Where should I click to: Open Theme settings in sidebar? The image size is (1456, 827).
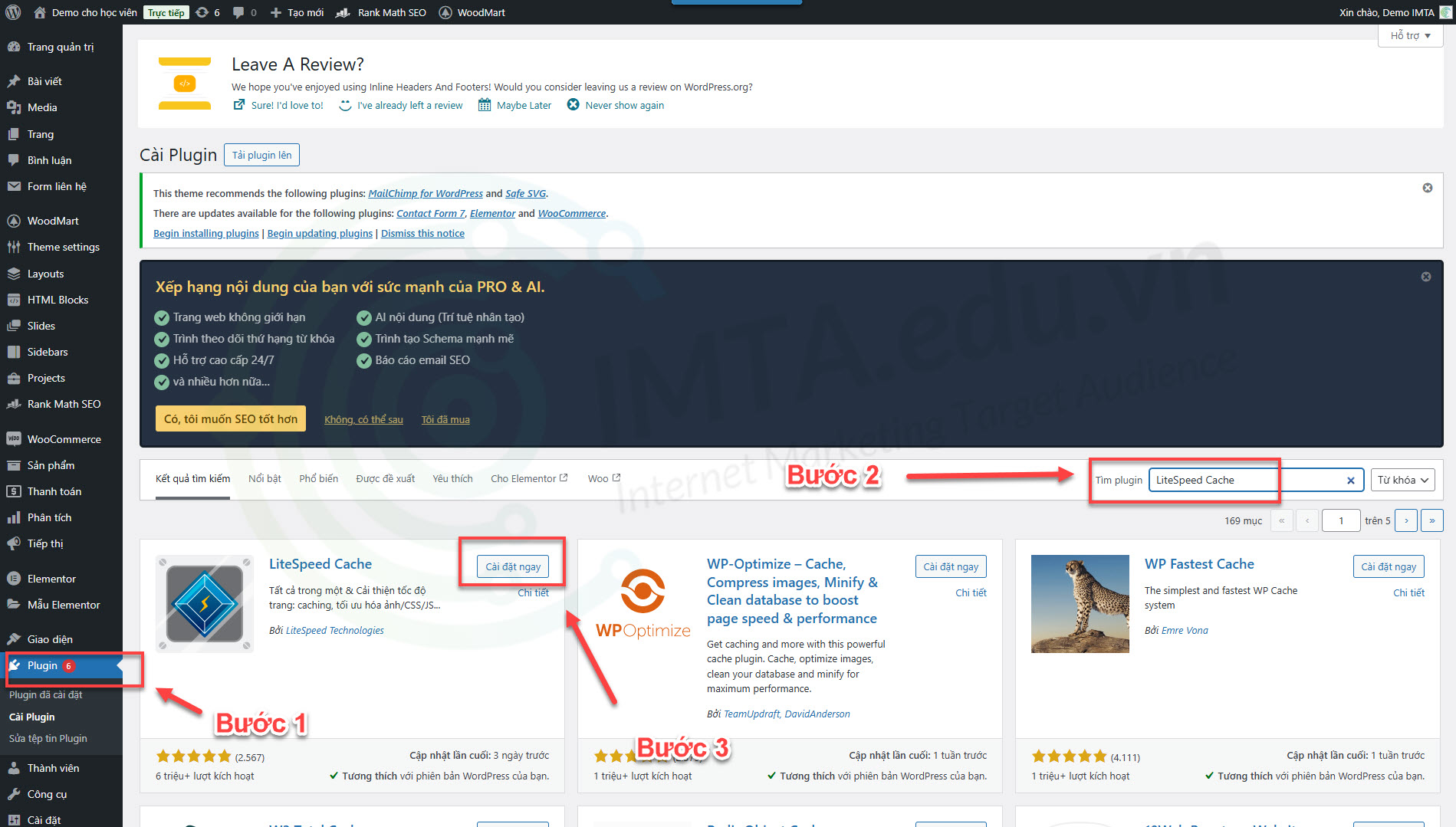(x=64, y=247)
